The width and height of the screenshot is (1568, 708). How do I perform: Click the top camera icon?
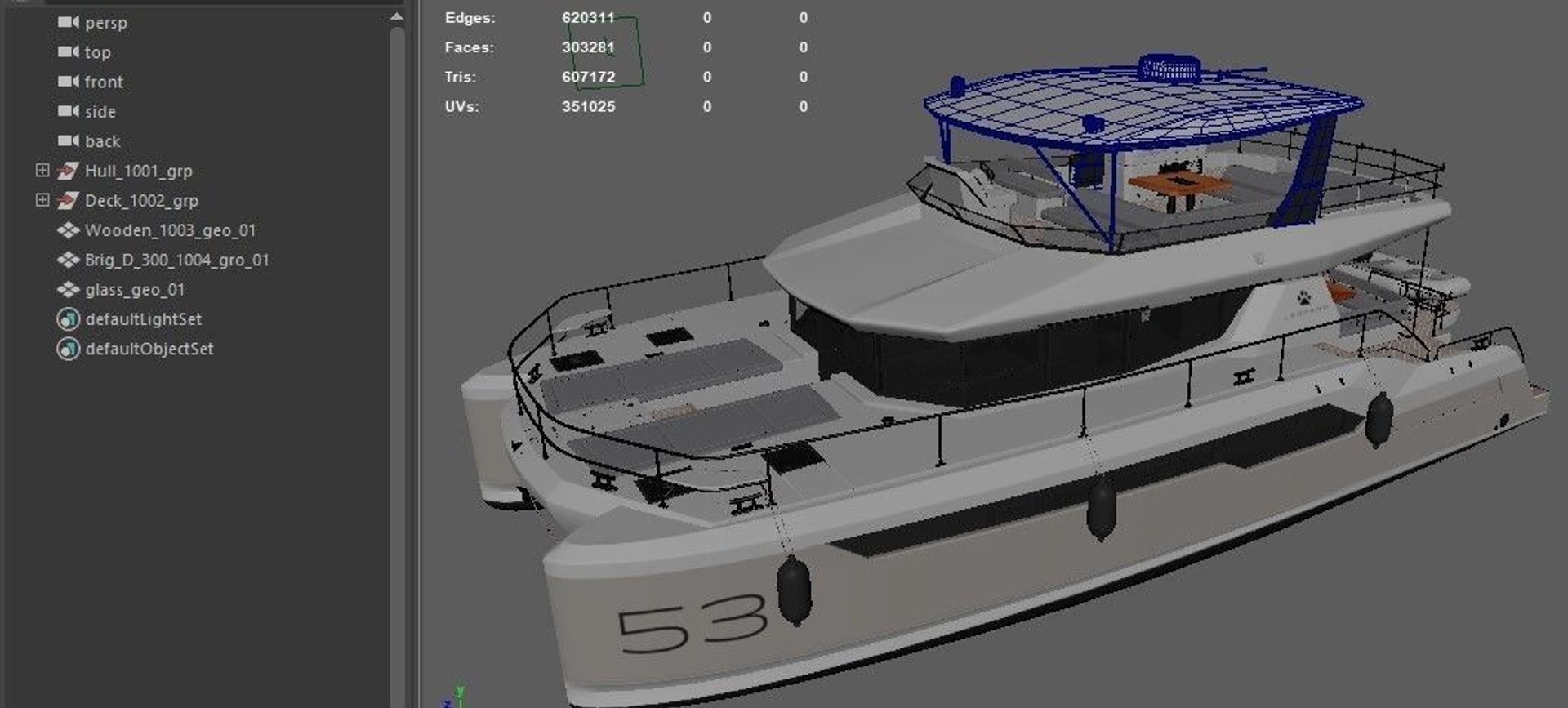69,51
